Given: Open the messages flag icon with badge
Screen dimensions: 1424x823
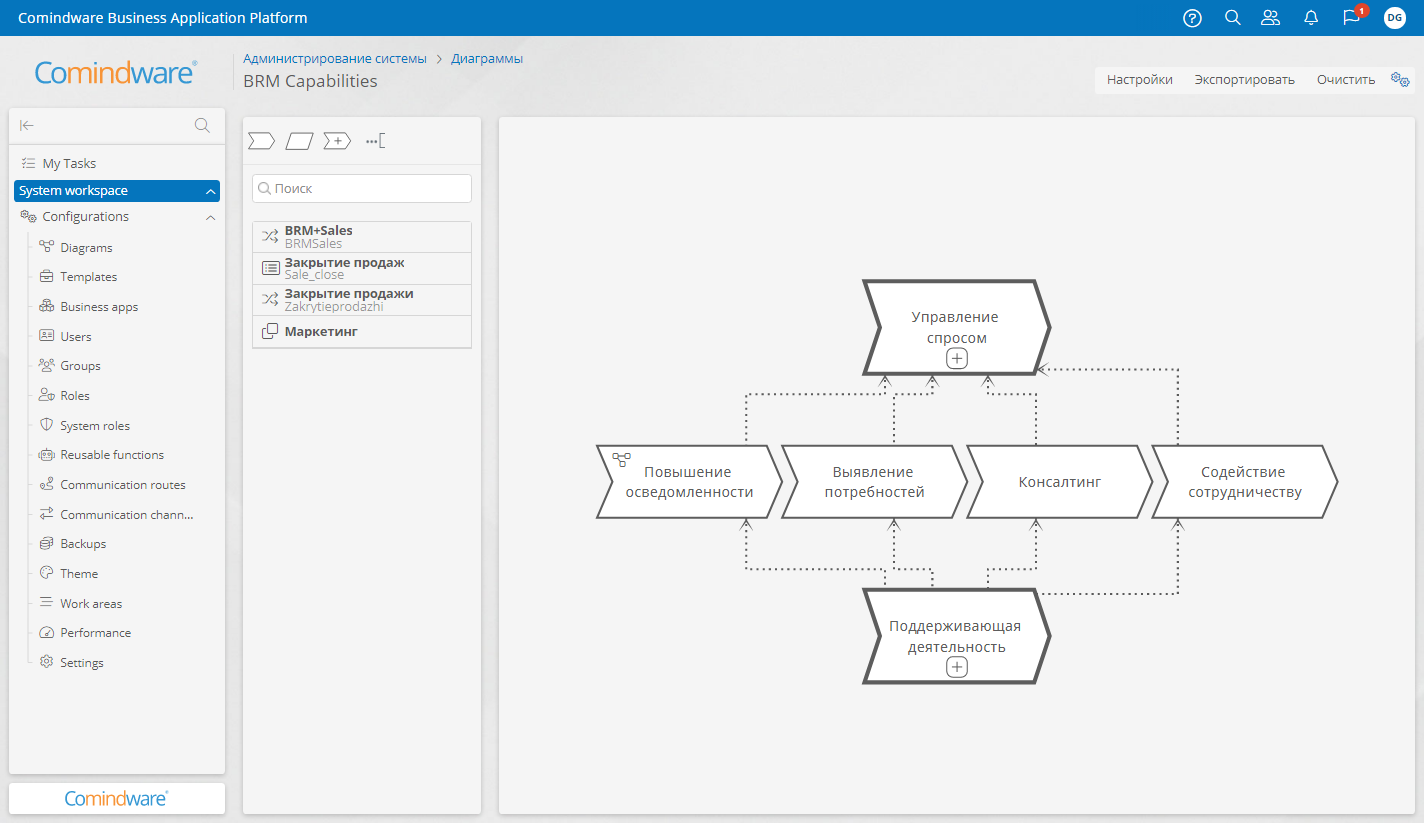Looking at the screenshot, I should (x=1352, y=17).
